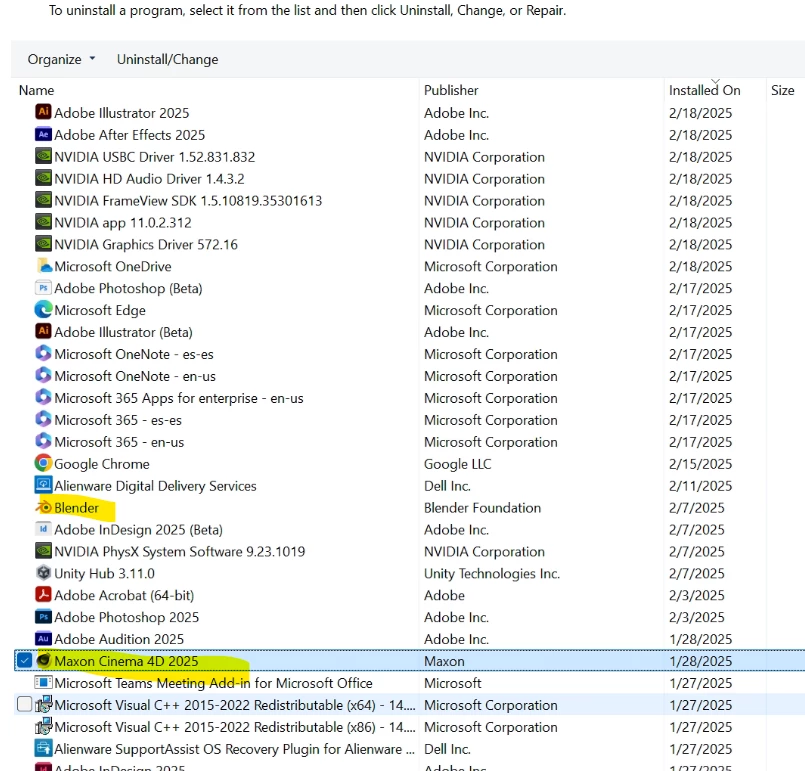Viewport: 805px width, 771px height.
Task: Select the Blender icon
Action: point(43,507)
